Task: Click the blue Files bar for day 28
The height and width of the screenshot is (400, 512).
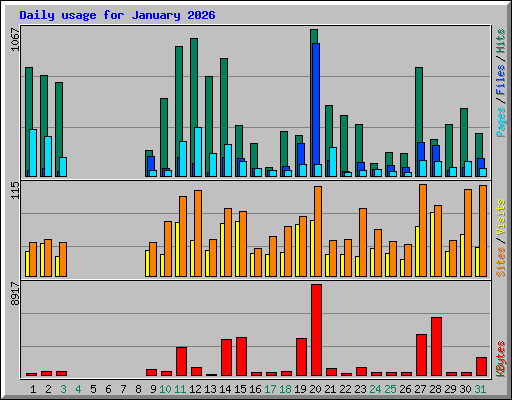Action: [x=436, y=153]
